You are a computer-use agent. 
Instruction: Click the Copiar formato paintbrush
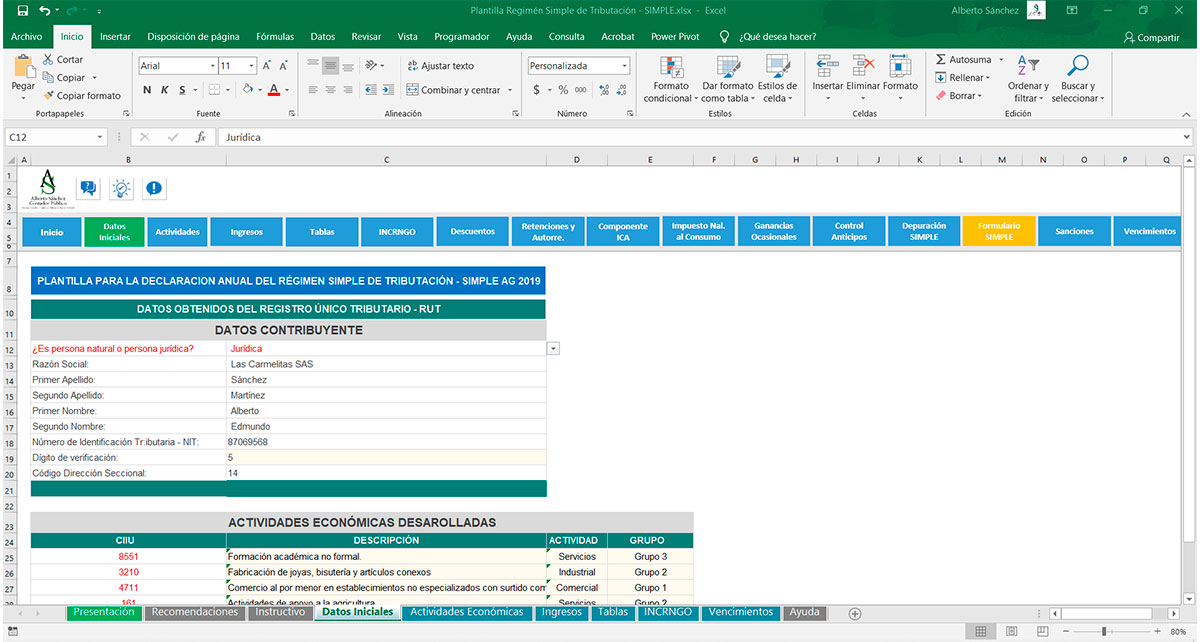(48, 96)
